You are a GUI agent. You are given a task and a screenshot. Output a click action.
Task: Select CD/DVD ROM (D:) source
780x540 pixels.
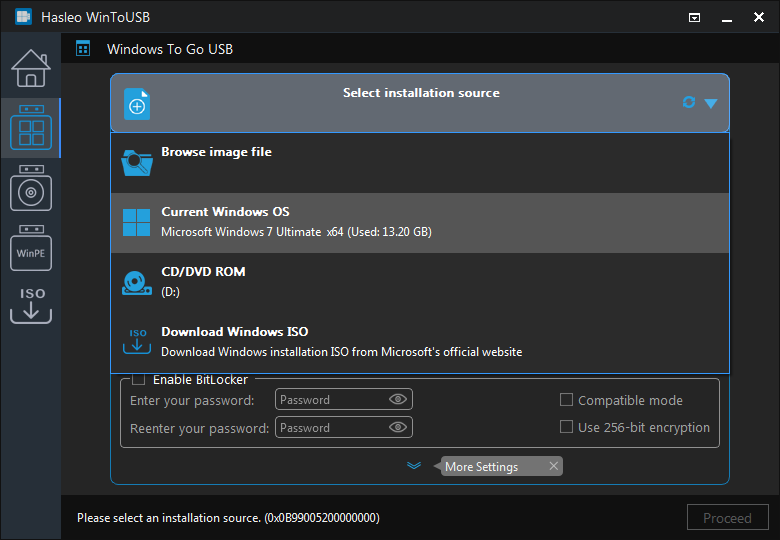tap(420, 282)
